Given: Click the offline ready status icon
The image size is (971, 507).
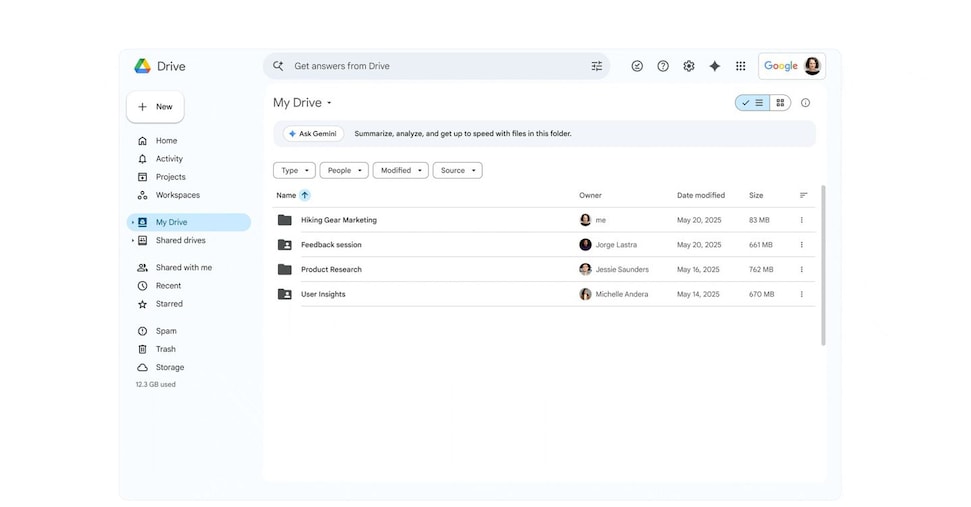Looking at the screenshot, I should pyautogui.click(x=637, y=66).
